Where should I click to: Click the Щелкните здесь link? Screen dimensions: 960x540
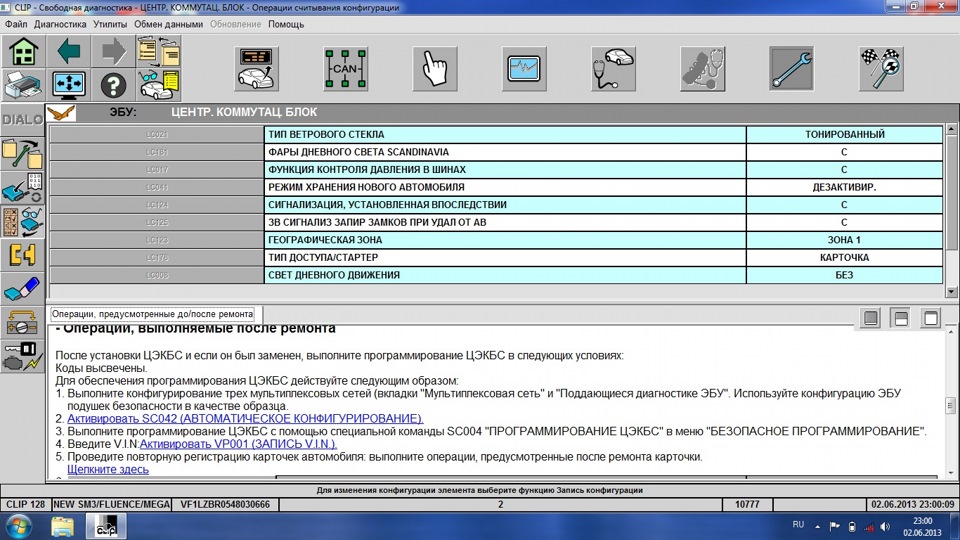[x=108, y=470]
